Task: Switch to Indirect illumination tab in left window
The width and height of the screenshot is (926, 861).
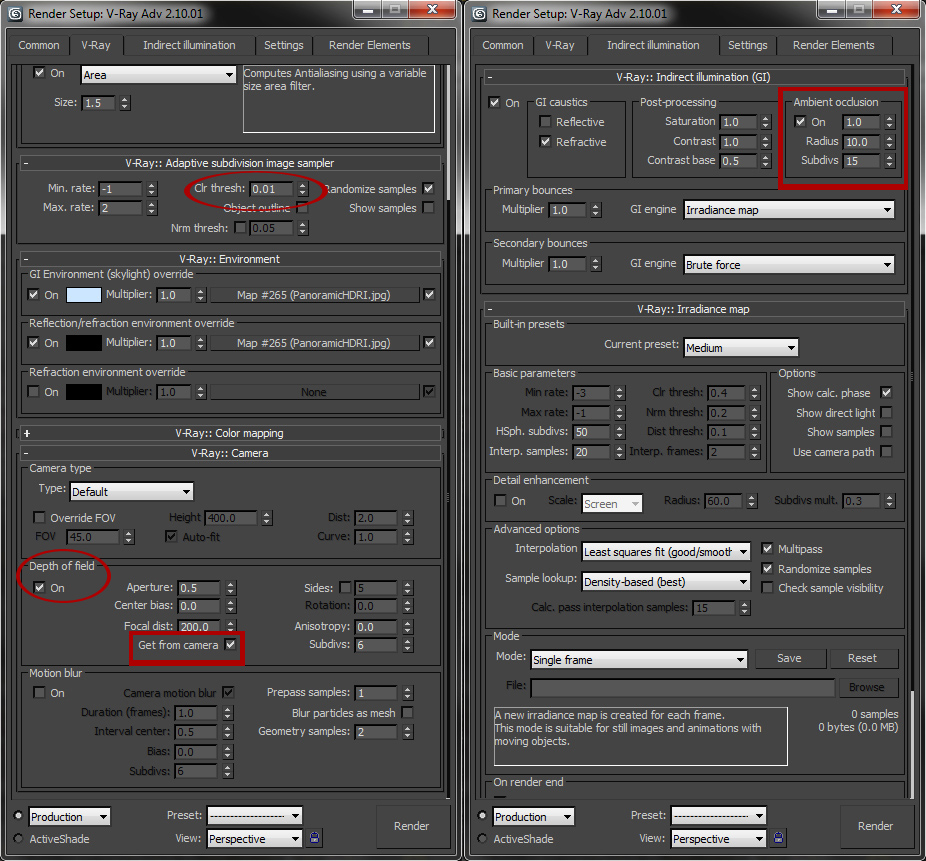Action: point(189,45)
